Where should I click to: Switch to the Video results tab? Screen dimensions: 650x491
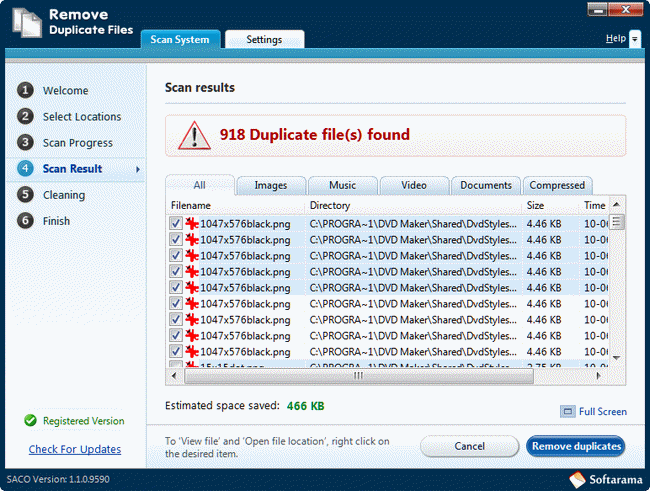[414, 185]
